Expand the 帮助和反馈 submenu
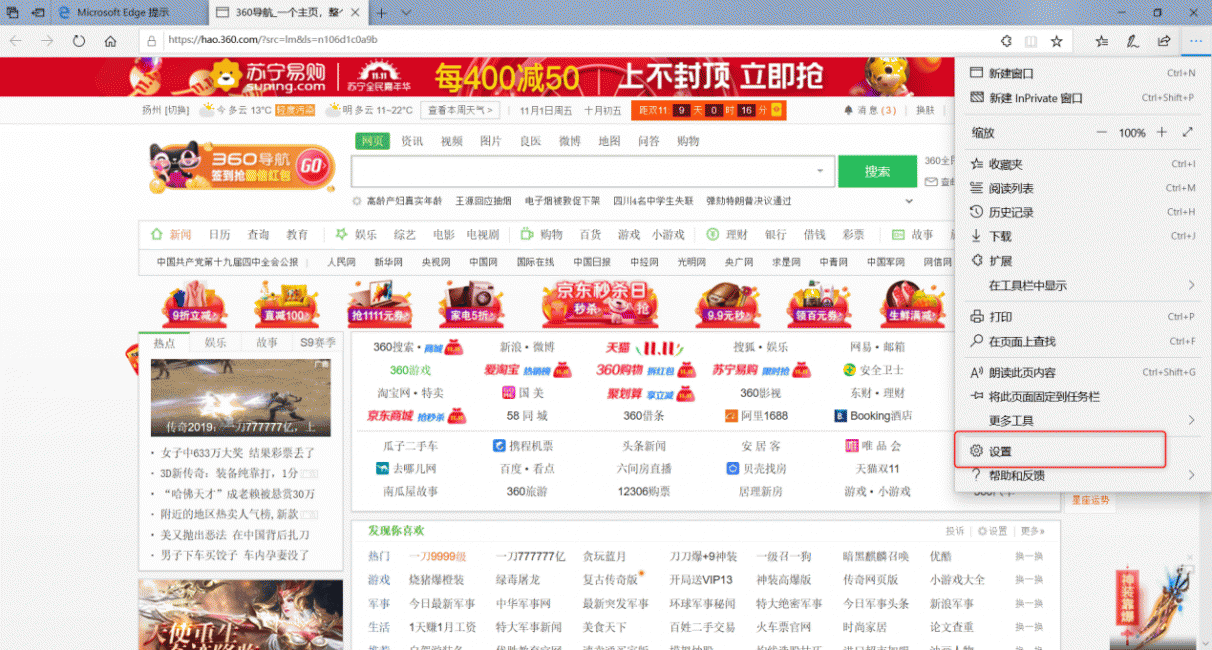 coord(1084,476)
